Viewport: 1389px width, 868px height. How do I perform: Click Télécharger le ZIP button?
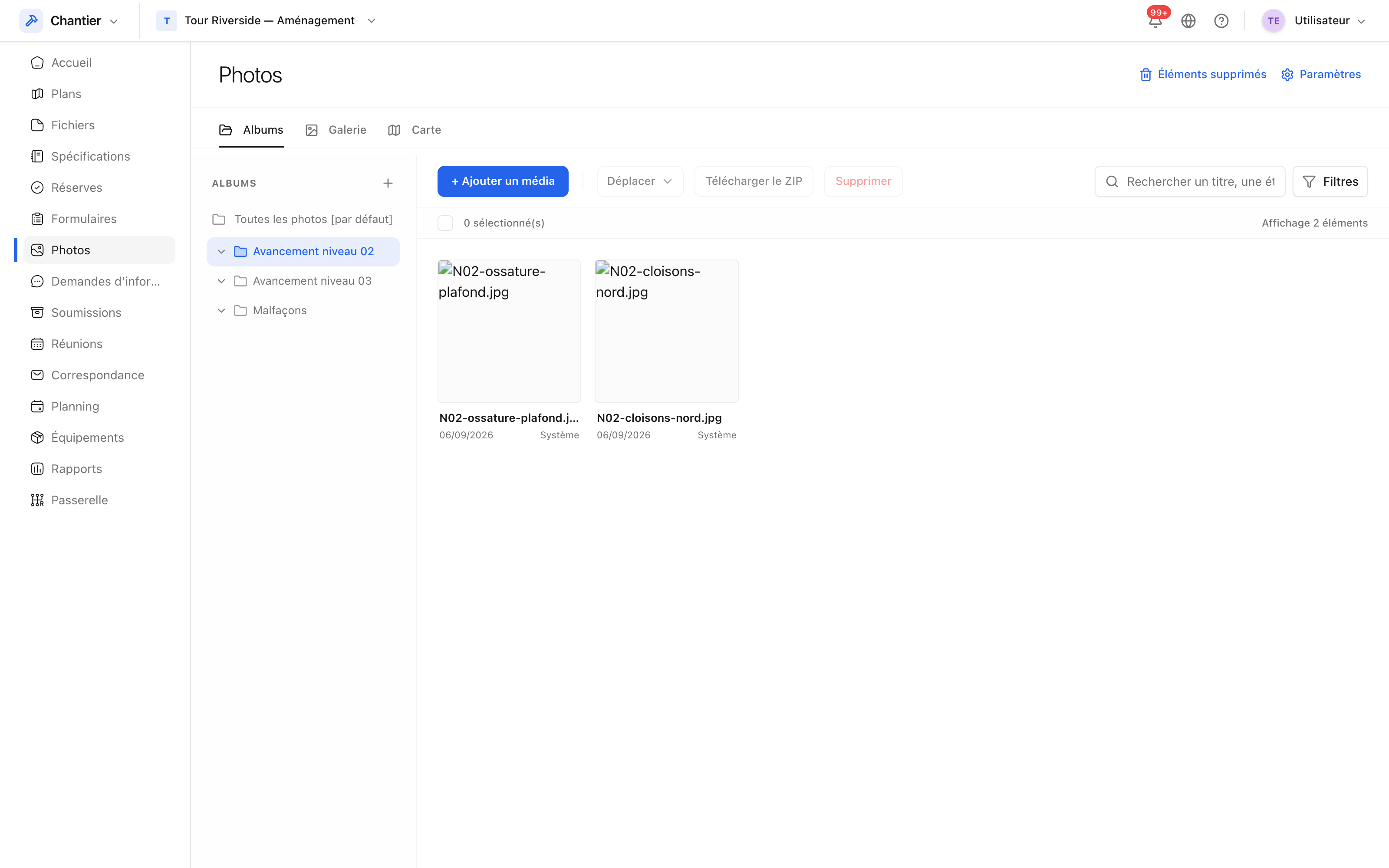(x=754, y=181)
